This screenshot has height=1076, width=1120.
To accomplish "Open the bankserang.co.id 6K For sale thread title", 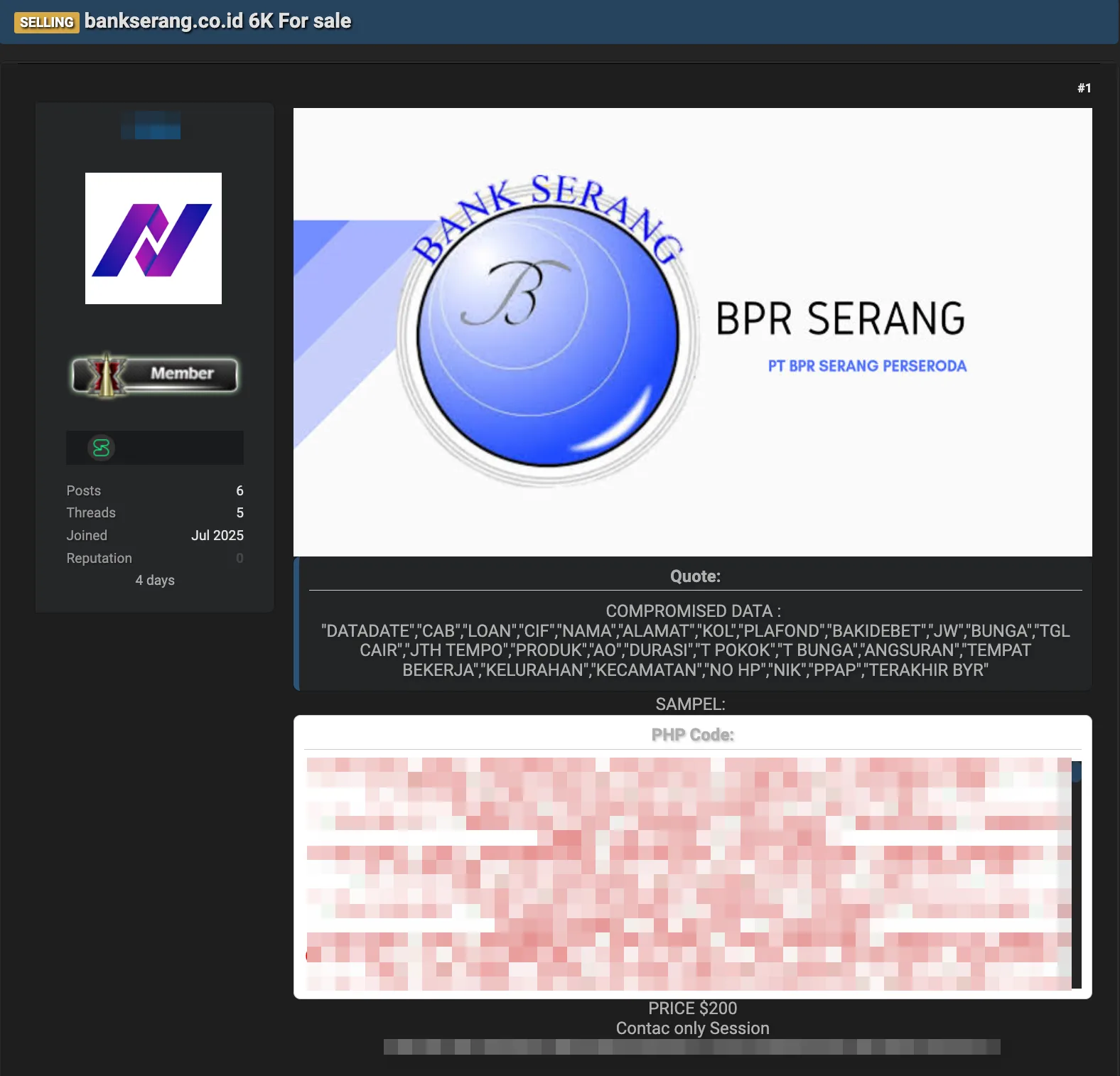I will click(217, 21).
